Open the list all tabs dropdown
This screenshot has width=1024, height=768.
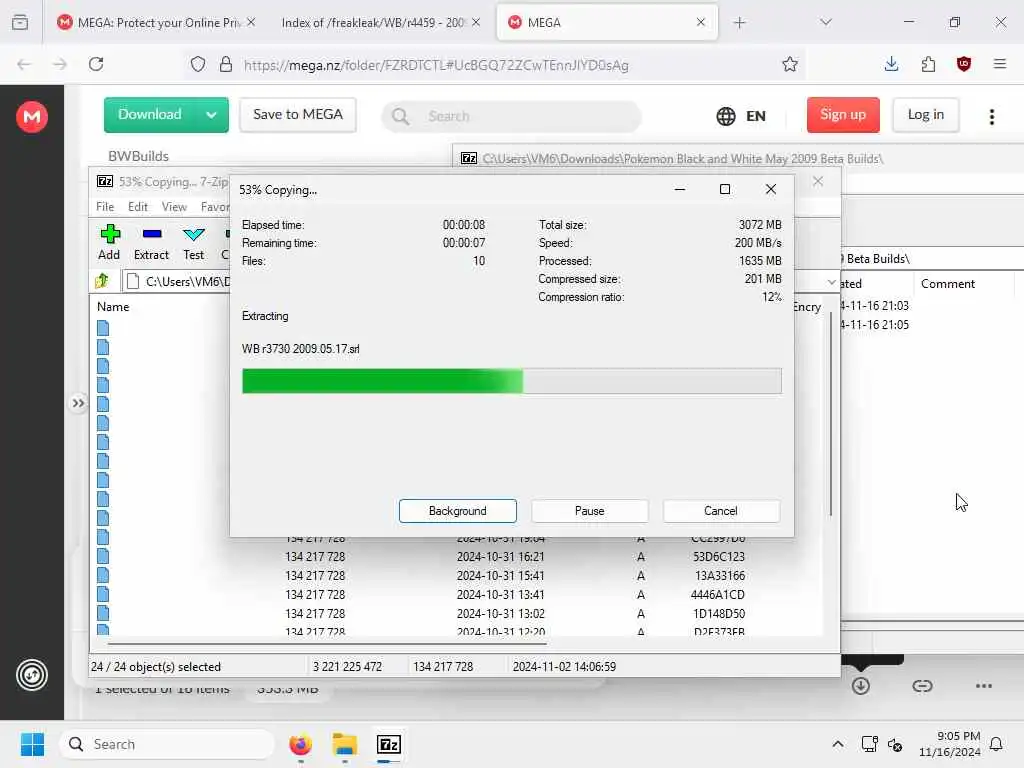pos(826,22)
